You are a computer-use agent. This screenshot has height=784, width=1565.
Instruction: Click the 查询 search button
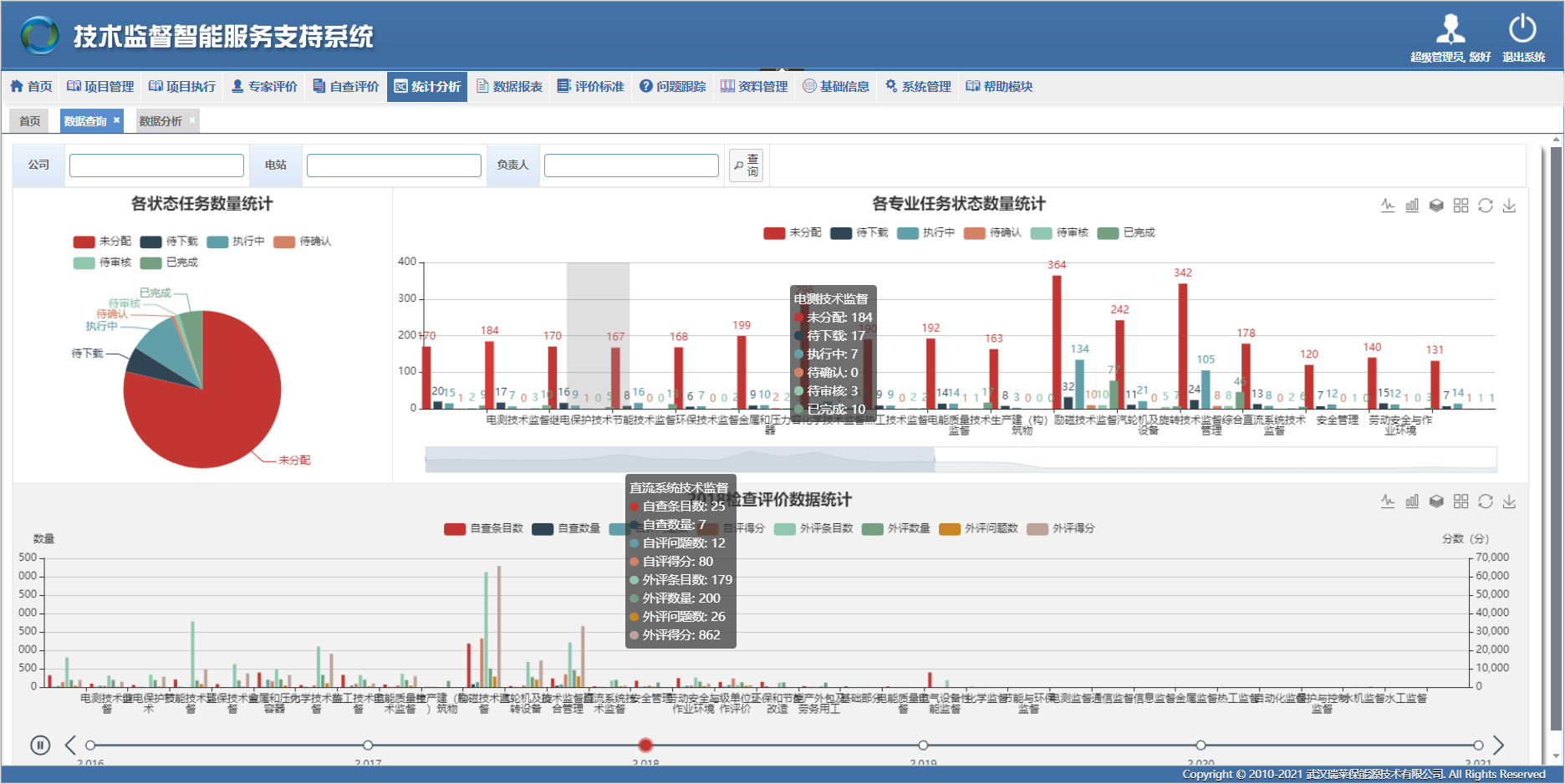[x=746, y=165]
